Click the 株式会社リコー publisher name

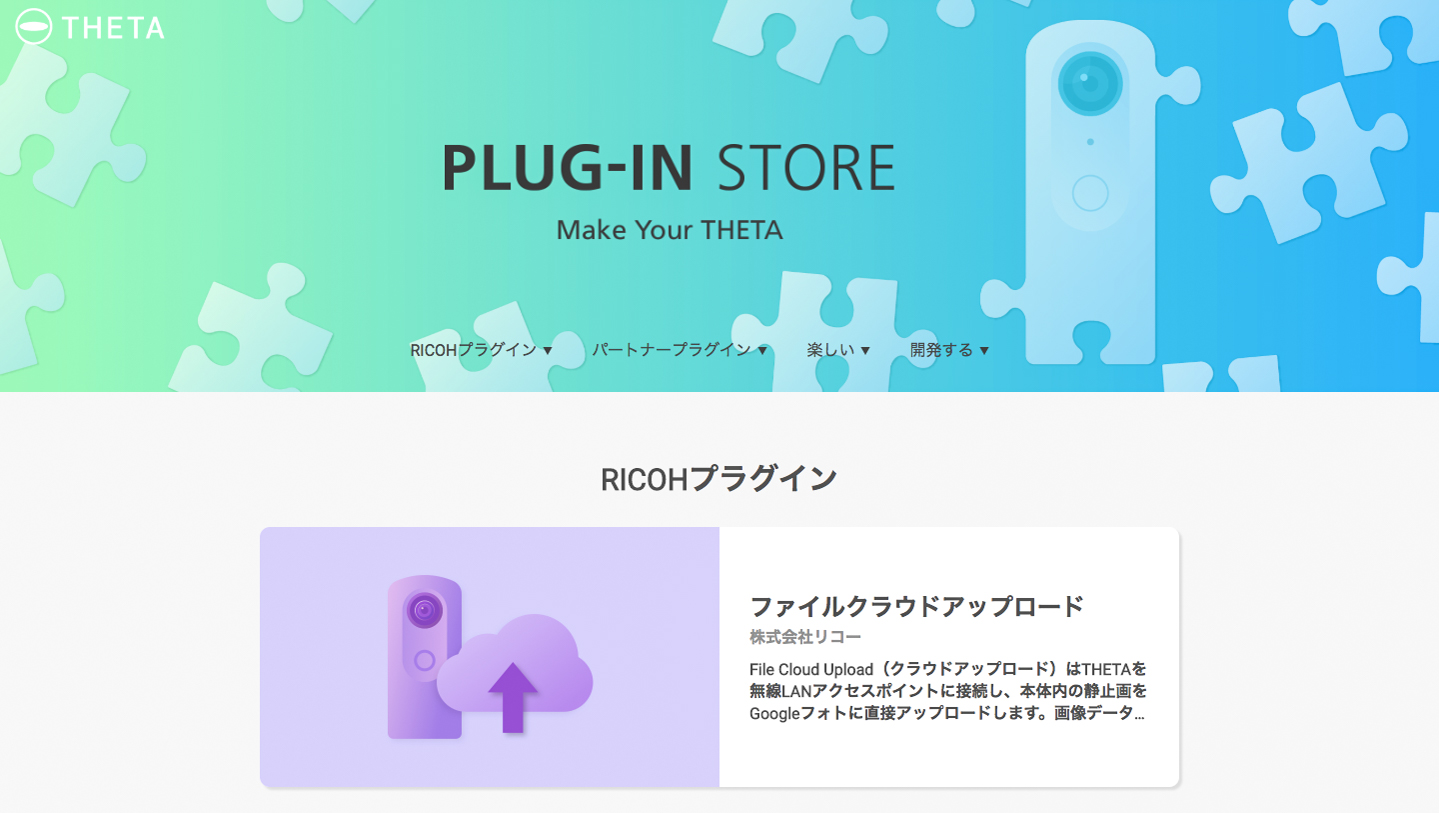(x=806, y=637)
